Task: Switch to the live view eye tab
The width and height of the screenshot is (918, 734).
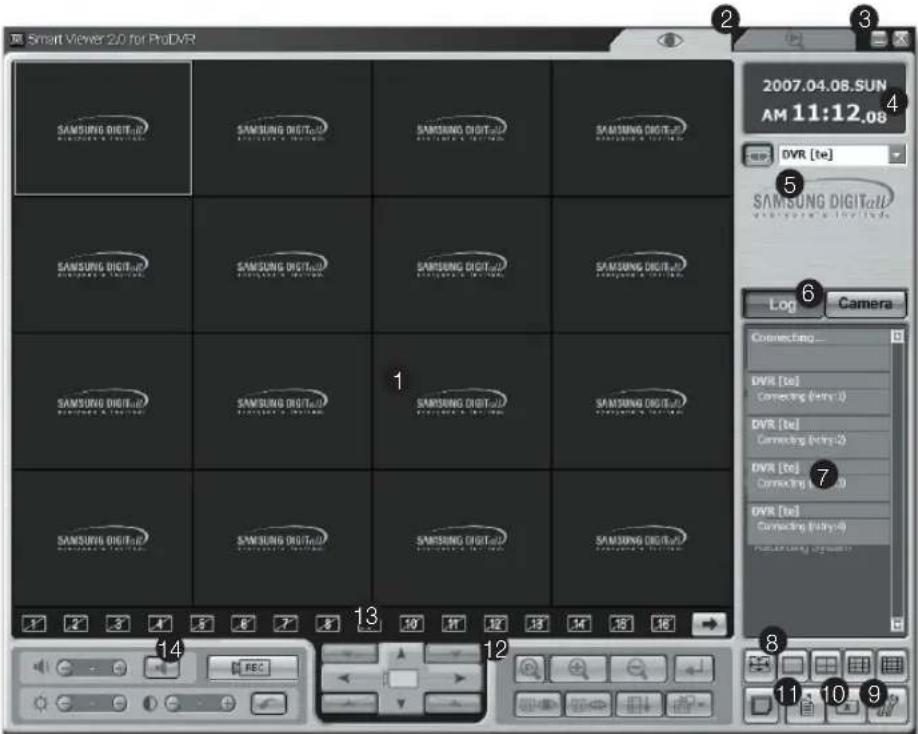Action: pos(670,40)
